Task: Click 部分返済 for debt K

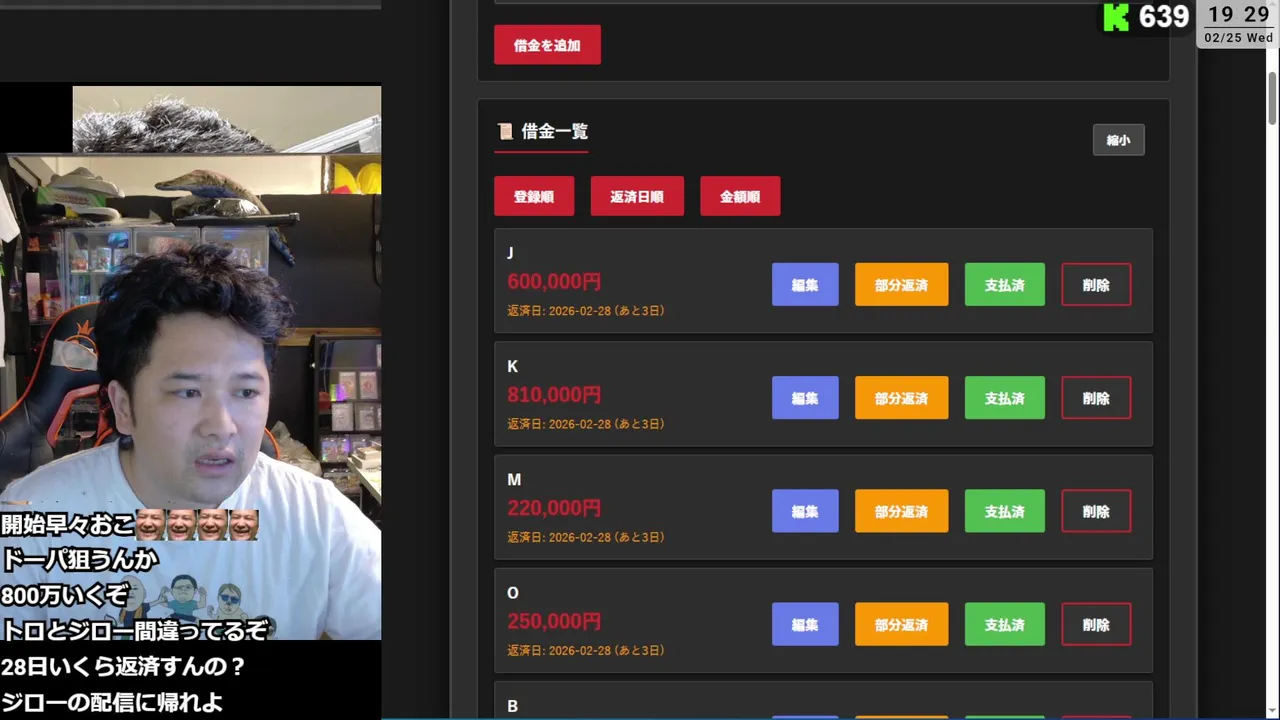Action: pyautogui.click(x=901, y=398)
